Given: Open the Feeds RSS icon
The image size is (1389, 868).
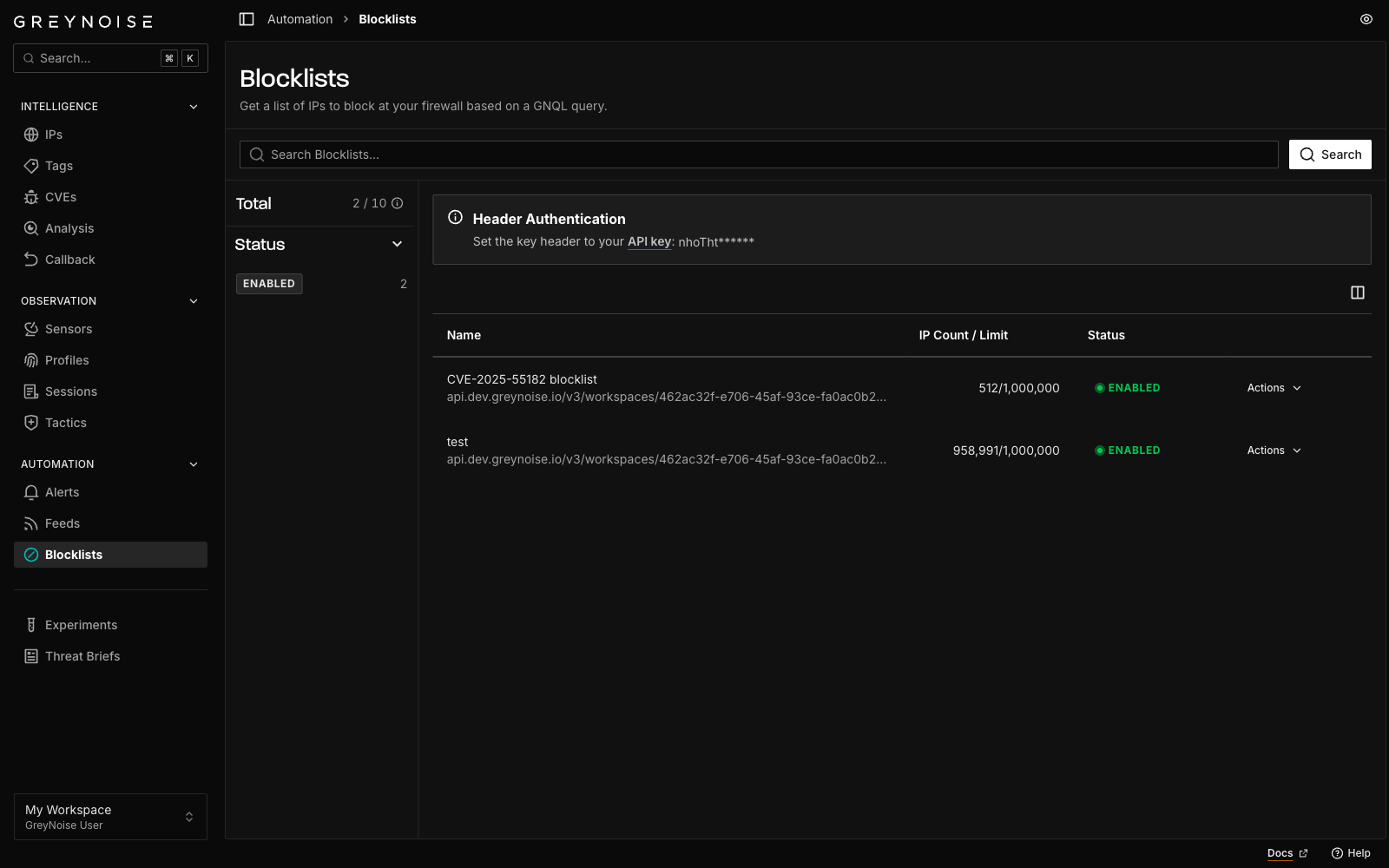Looking at the screenshot, I should (x=31, y=523).
